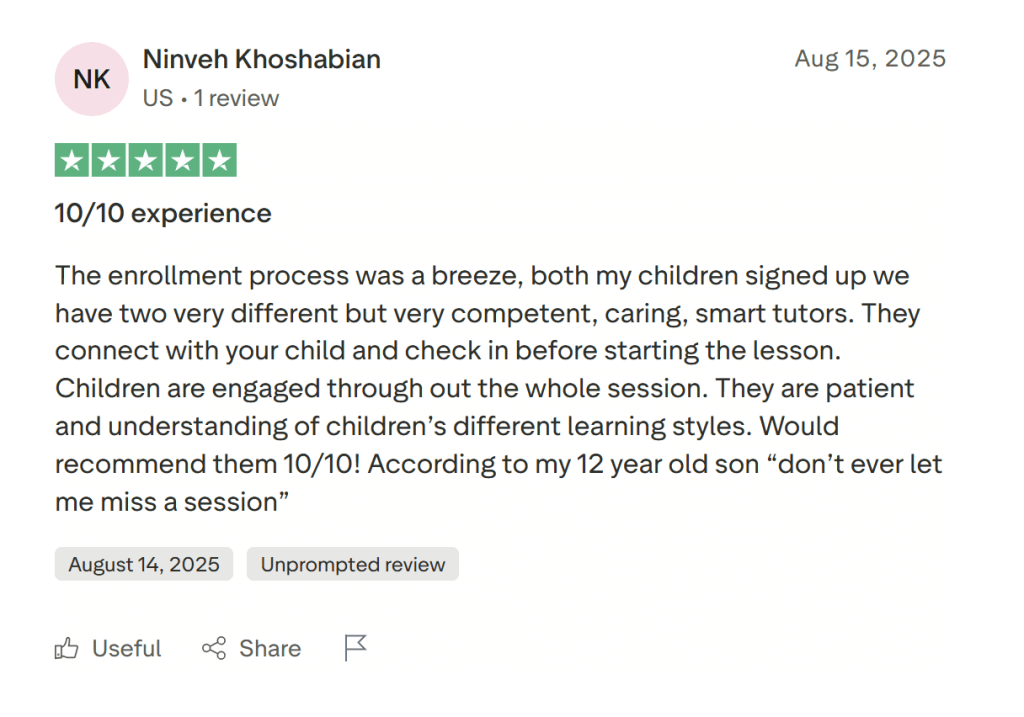Image resolution: width=1024 pixels, height=717 pixels.
Task: Select the second green rating star
Action: pos(108,159)
